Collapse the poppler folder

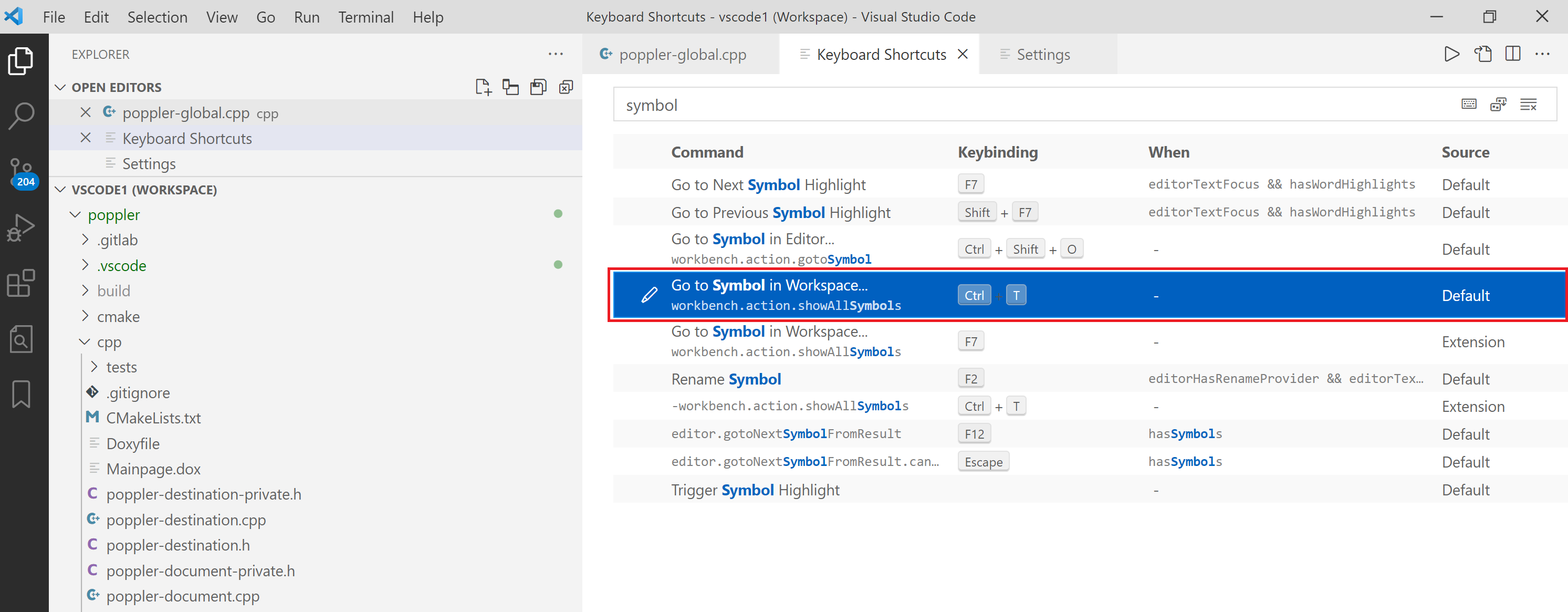(74, 214)
